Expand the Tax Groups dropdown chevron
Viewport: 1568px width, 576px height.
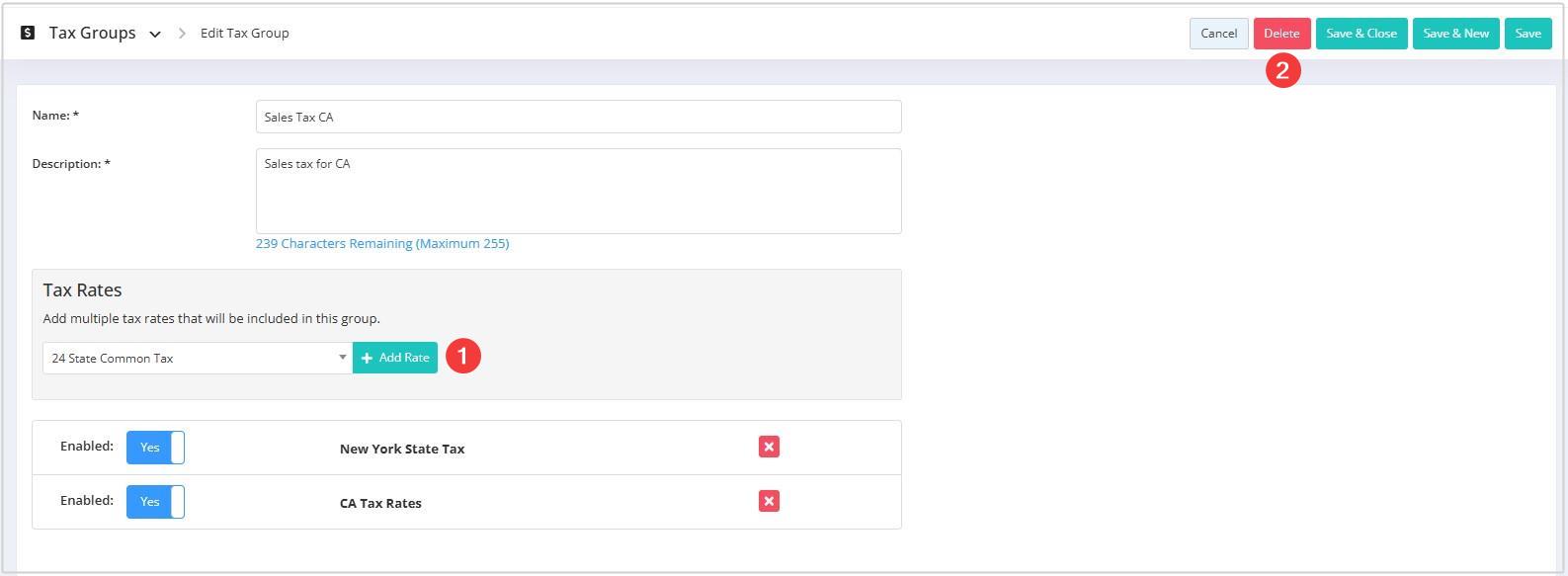pyautogui.click(x=155, y=34)
